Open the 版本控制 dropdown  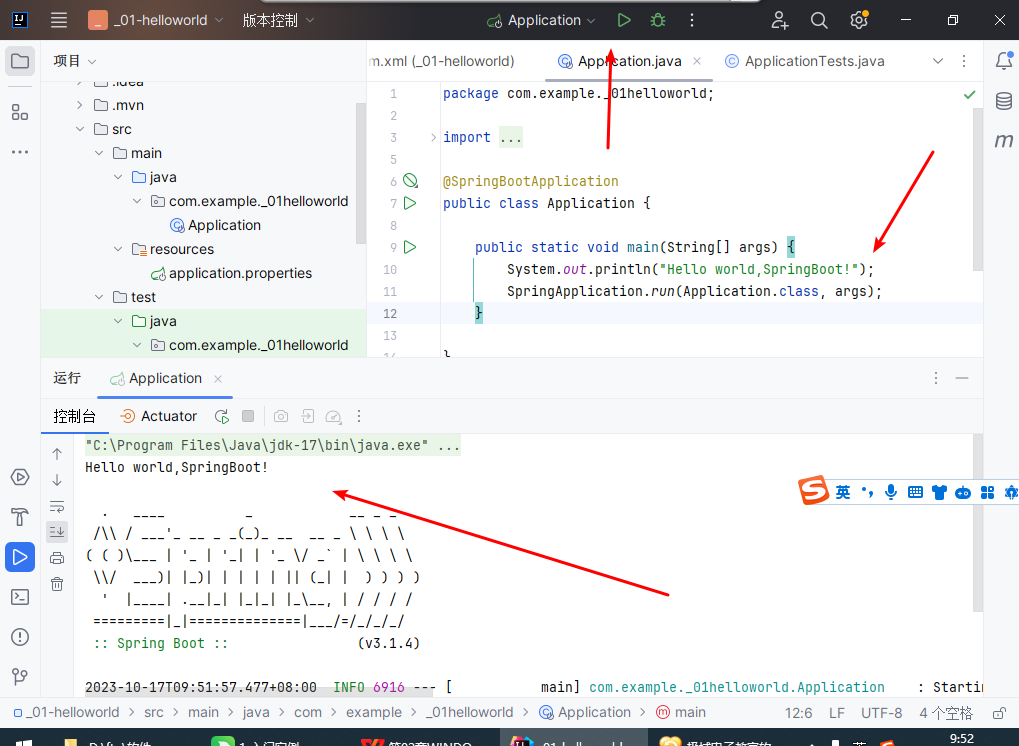[278, 20]
